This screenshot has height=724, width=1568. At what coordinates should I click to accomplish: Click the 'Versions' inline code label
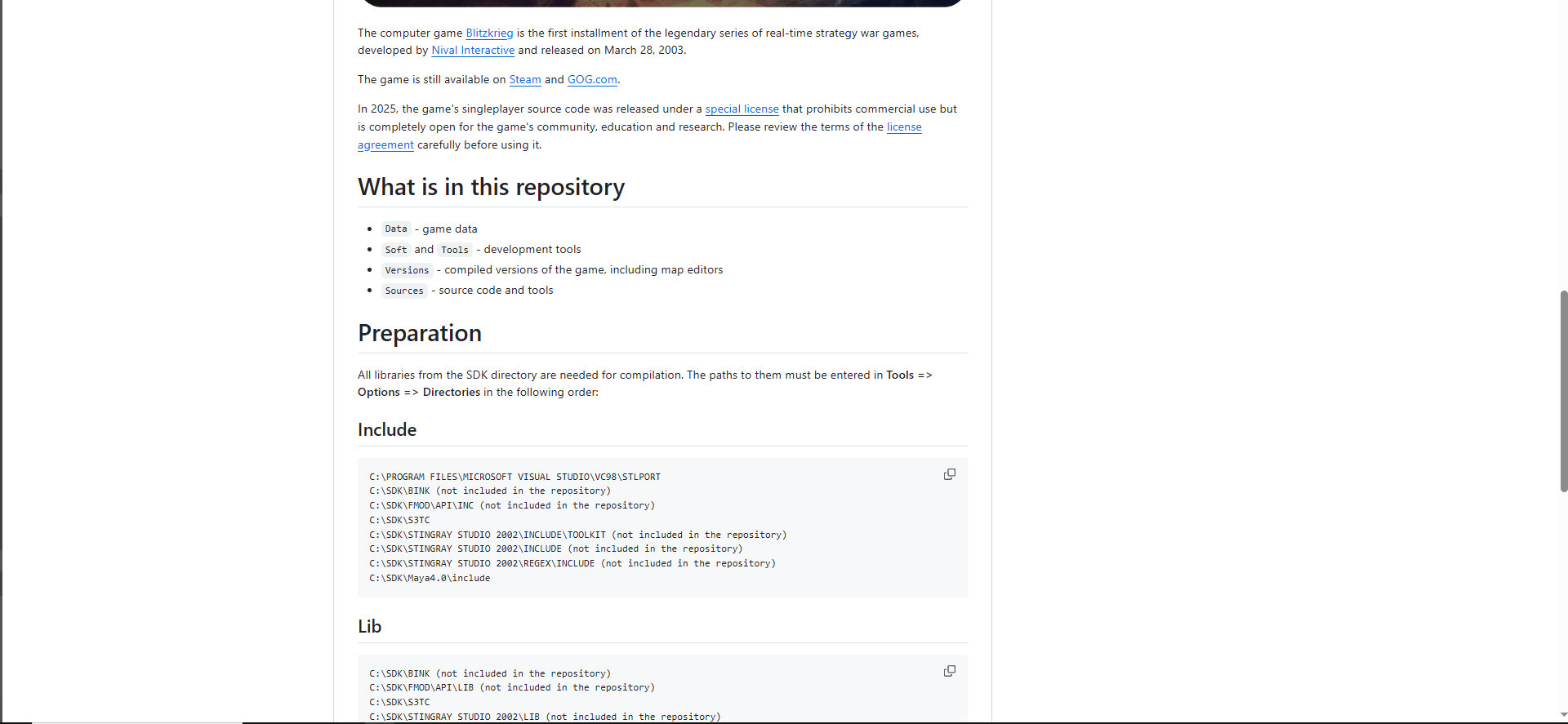407,270
